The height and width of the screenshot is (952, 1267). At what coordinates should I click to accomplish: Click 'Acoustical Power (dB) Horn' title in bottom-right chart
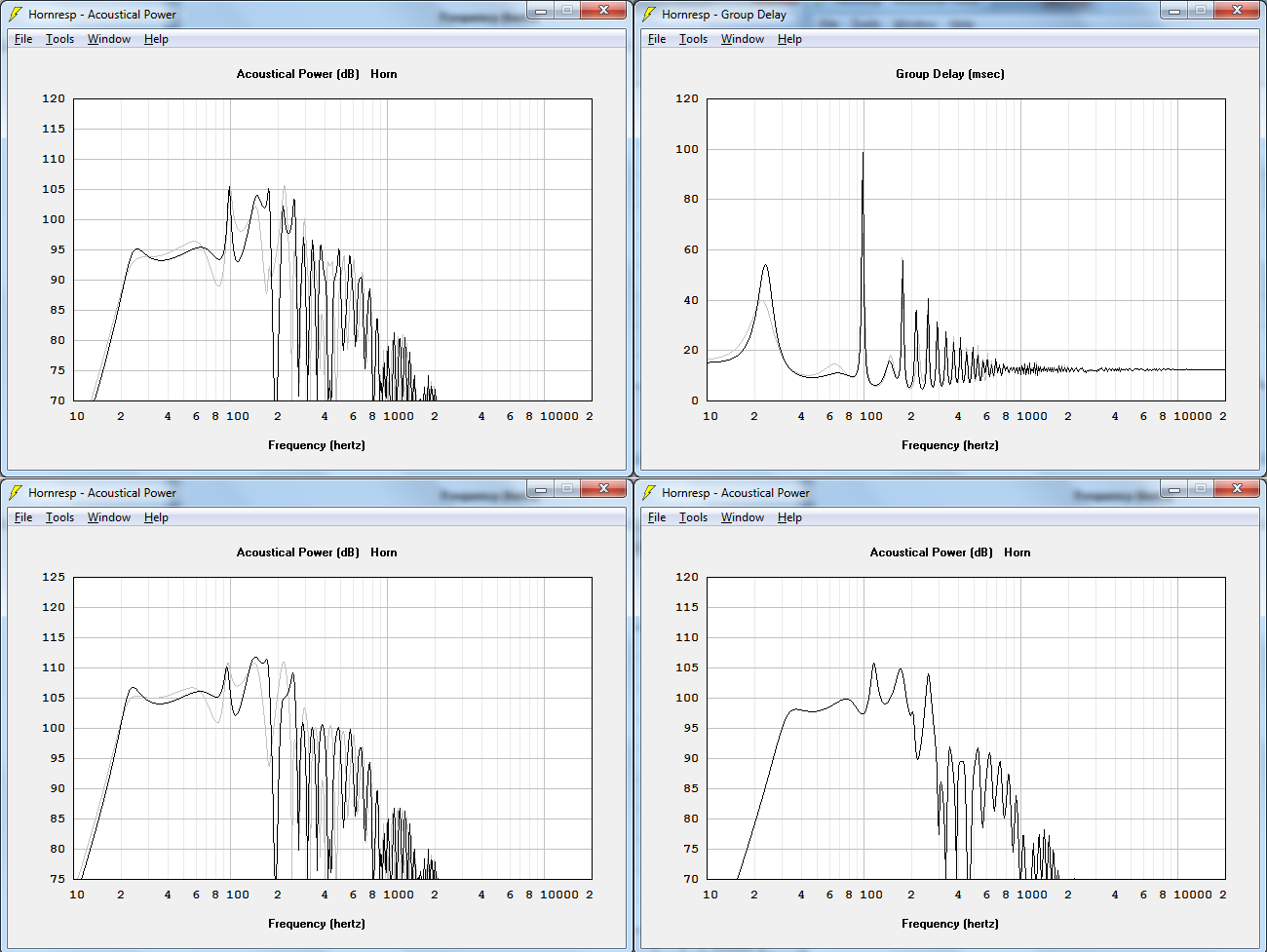pos(950,552)
